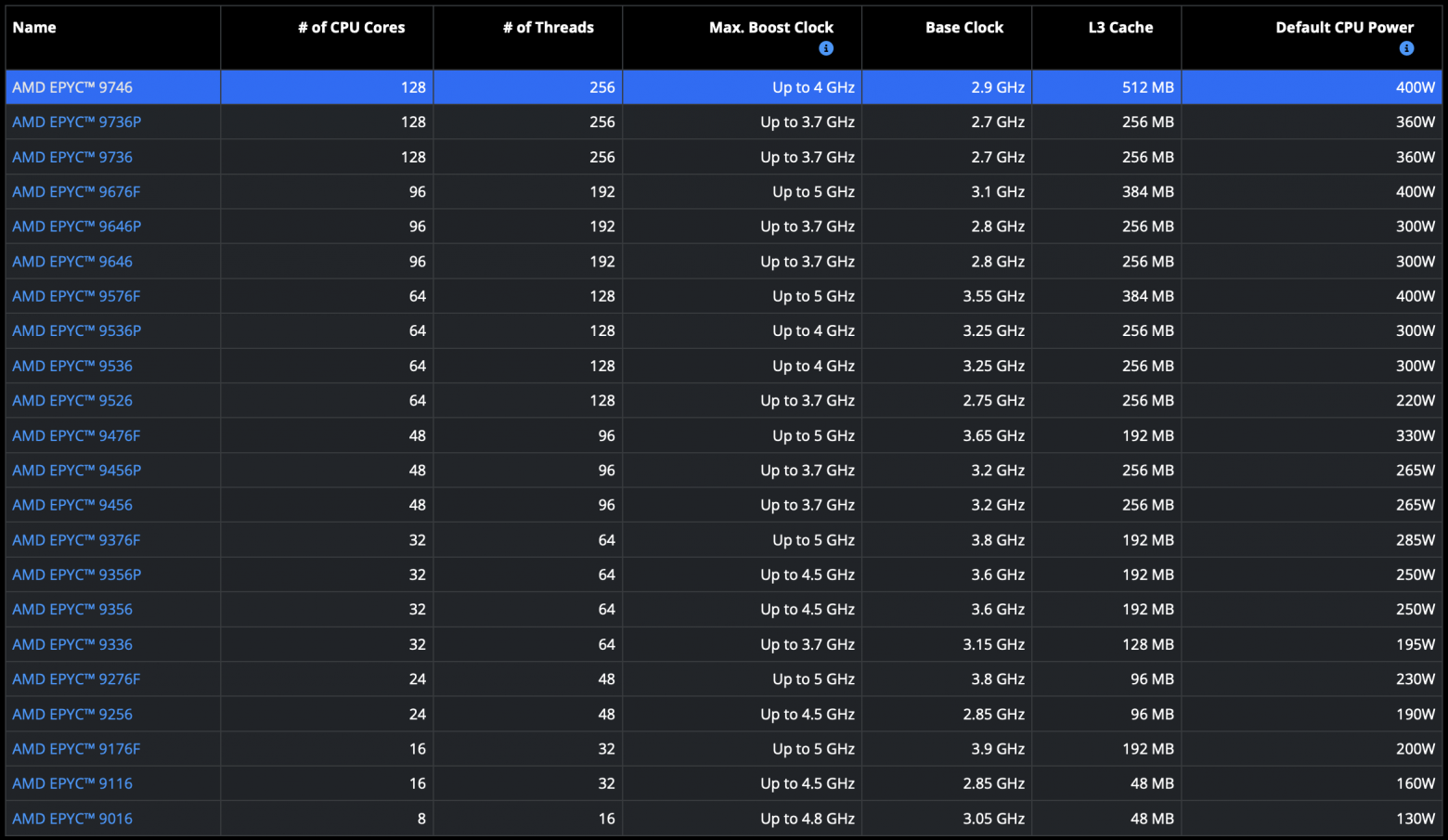The height and width of the screenshot is (840, 1448).
Task: Open the AMD EPYC™ 9336 link
Action: [72, 644]
